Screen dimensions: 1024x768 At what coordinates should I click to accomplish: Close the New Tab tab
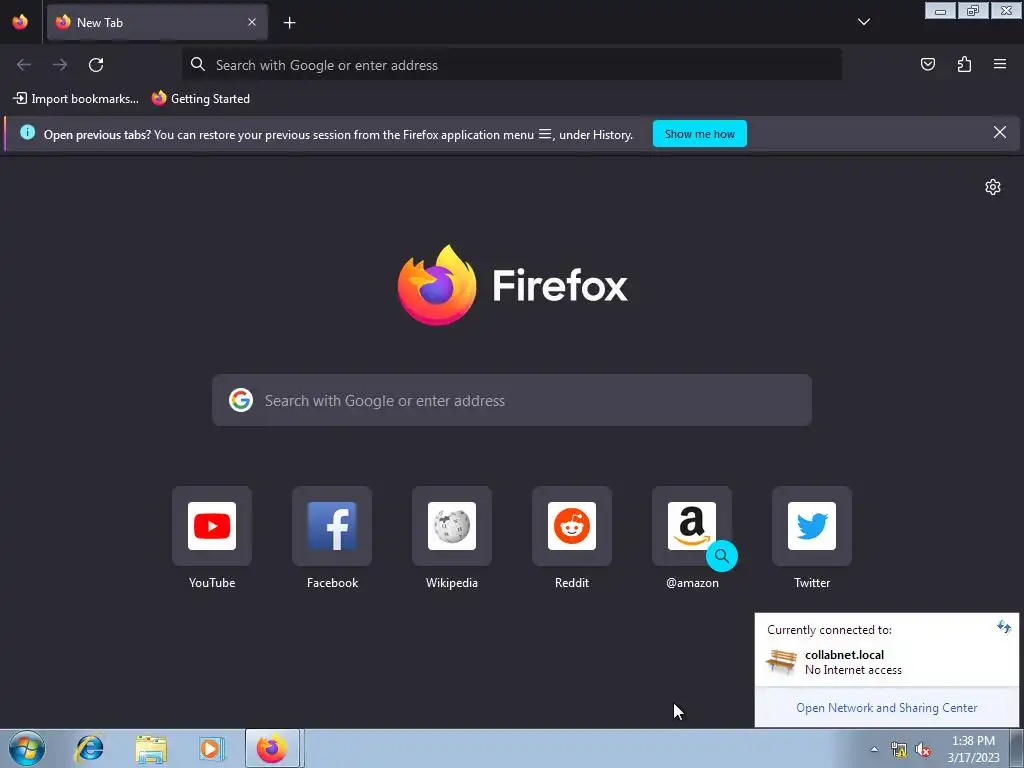[x=251, y=22]
